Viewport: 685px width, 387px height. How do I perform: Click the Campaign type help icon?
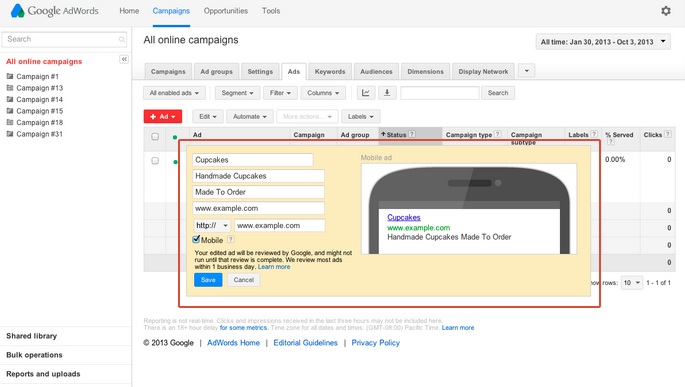[x=498, y=135]
